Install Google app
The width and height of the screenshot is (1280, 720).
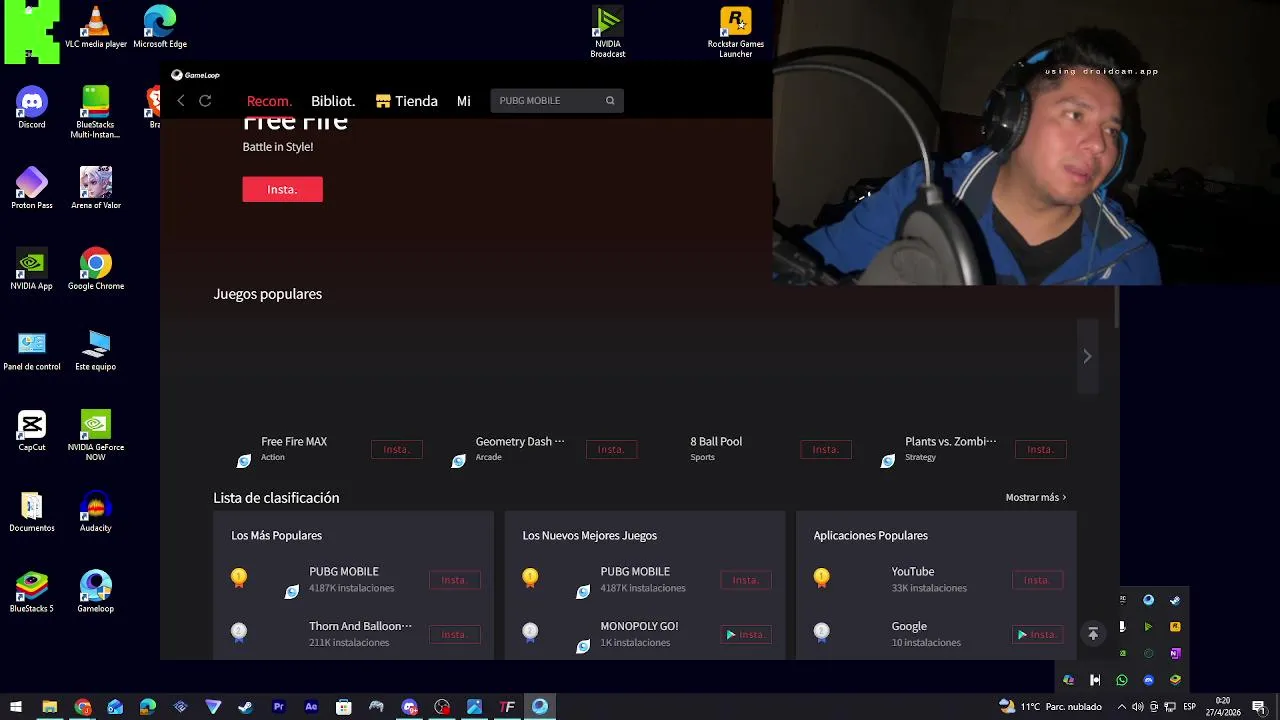[x=1037, y=635]
